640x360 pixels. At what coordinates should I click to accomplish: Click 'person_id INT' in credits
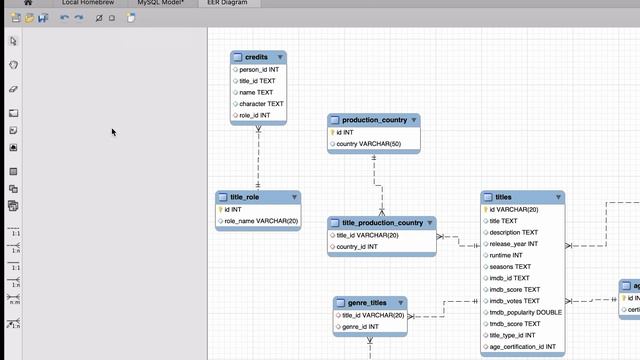tap(258, 70)
